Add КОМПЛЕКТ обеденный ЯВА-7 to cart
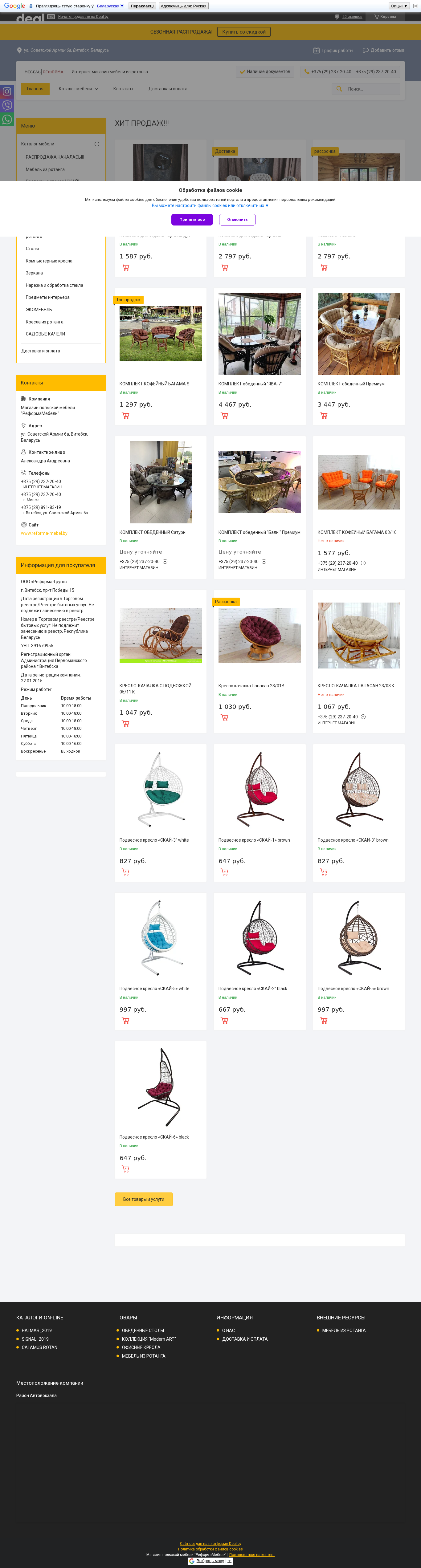 tap(224, 415)
